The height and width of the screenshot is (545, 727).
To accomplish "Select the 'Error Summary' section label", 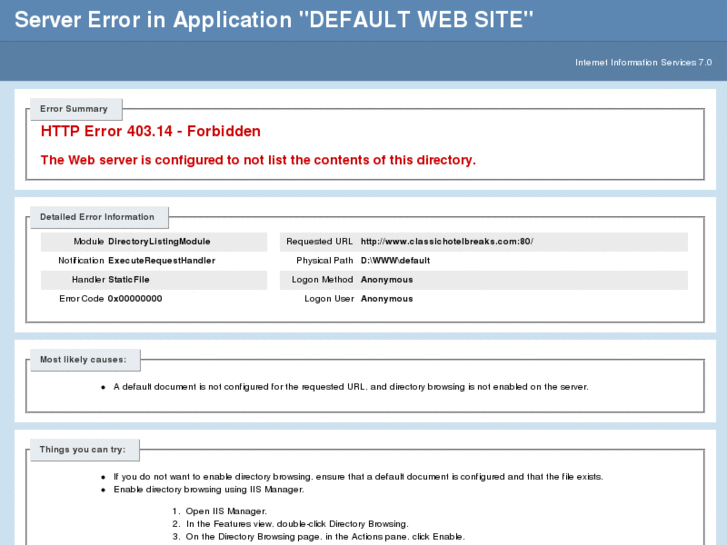I will click(74, 109).
